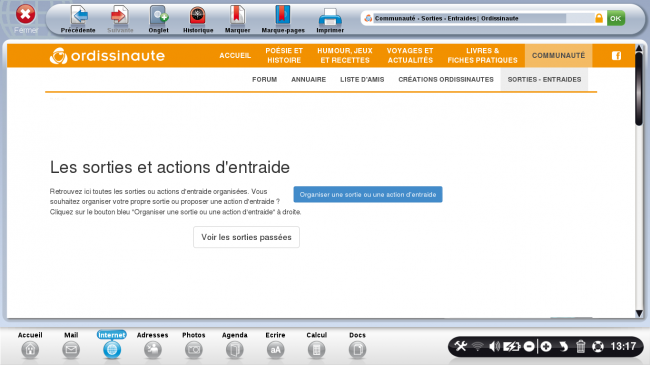
Task: Zoom in with the plus icon
Action: (x=546, y=346)
